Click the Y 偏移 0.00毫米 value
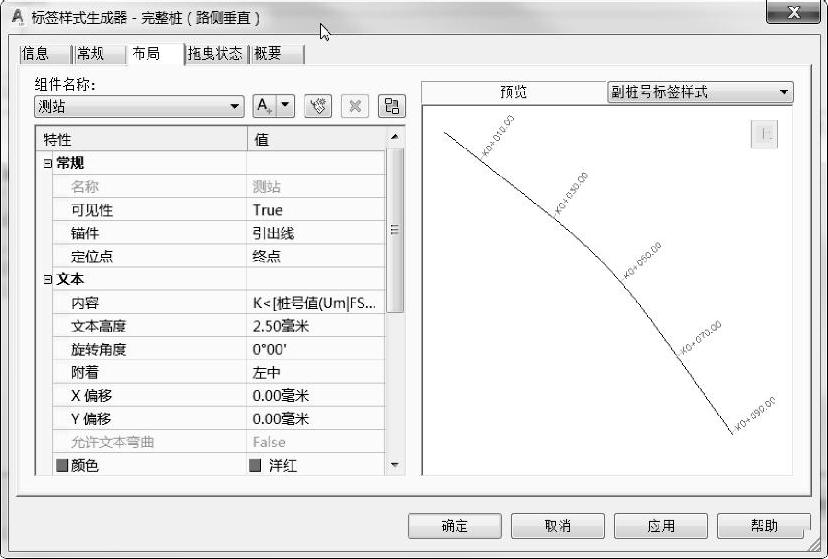Screen dimensions: 828x559 tap(316, 419)
